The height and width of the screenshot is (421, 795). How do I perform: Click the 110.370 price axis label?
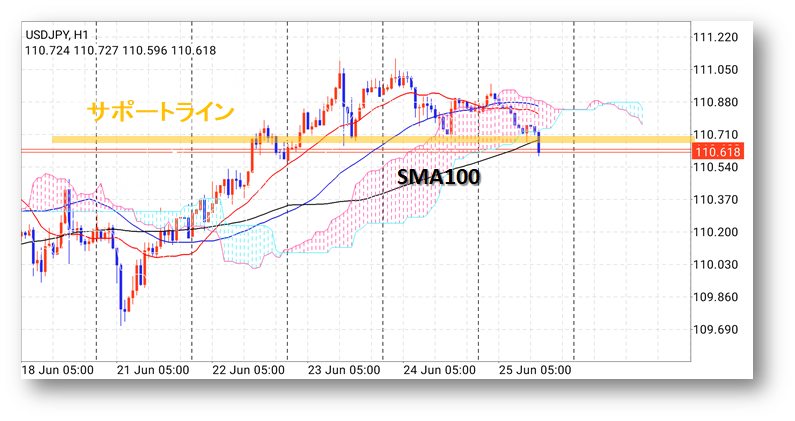720,200
